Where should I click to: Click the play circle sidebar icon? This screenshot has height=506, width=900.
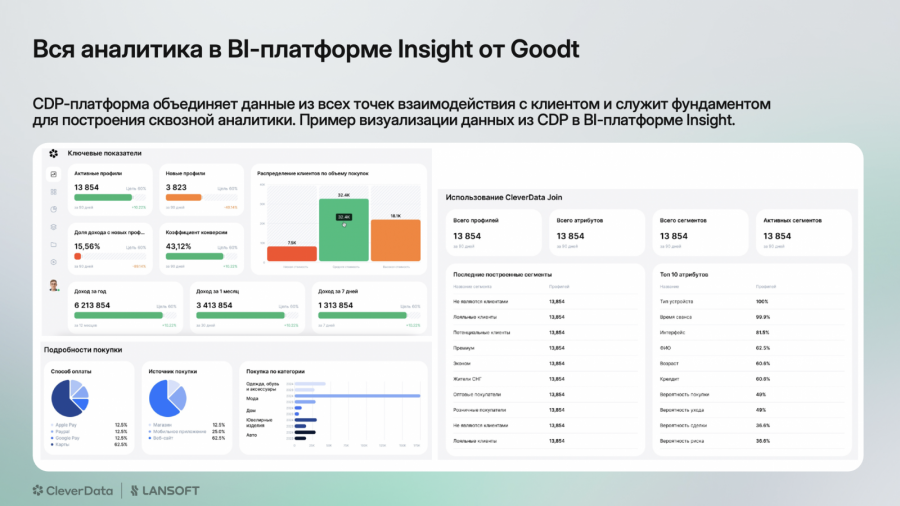(x=53, y=262)
